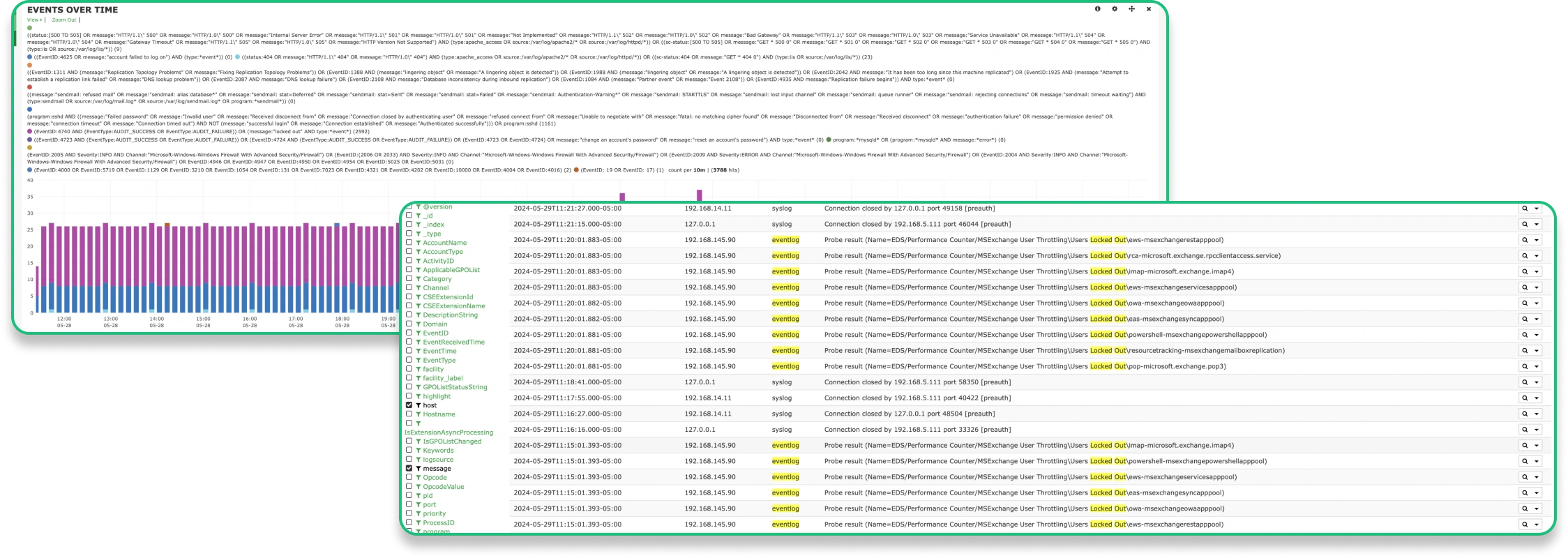Click magnifier icon on port 58350 row
This screenshot has width=1568, height=558.
point(1525,382)
